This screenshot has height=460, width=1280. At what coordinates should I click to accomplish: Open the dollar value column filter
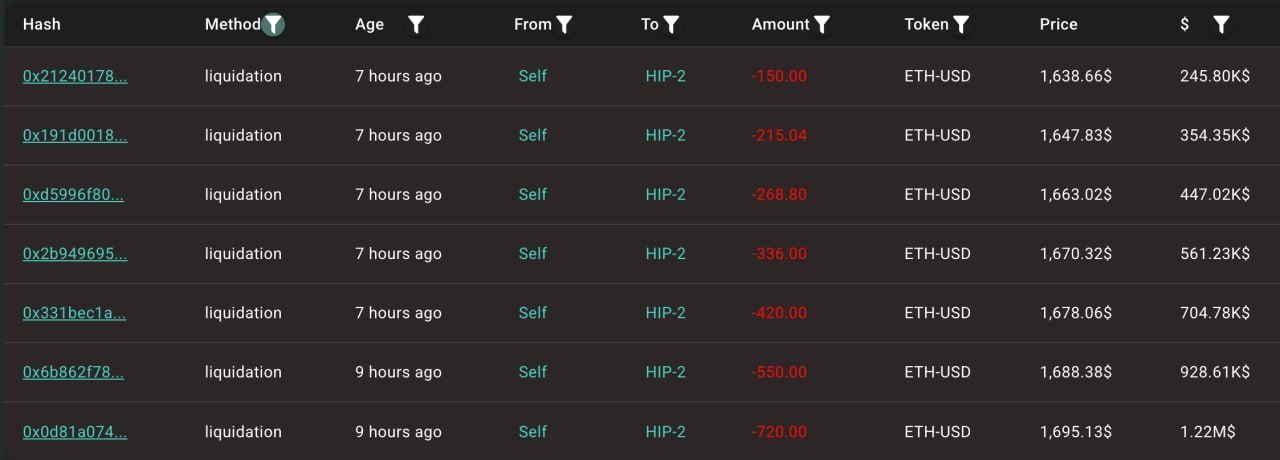coord(1221,25)
